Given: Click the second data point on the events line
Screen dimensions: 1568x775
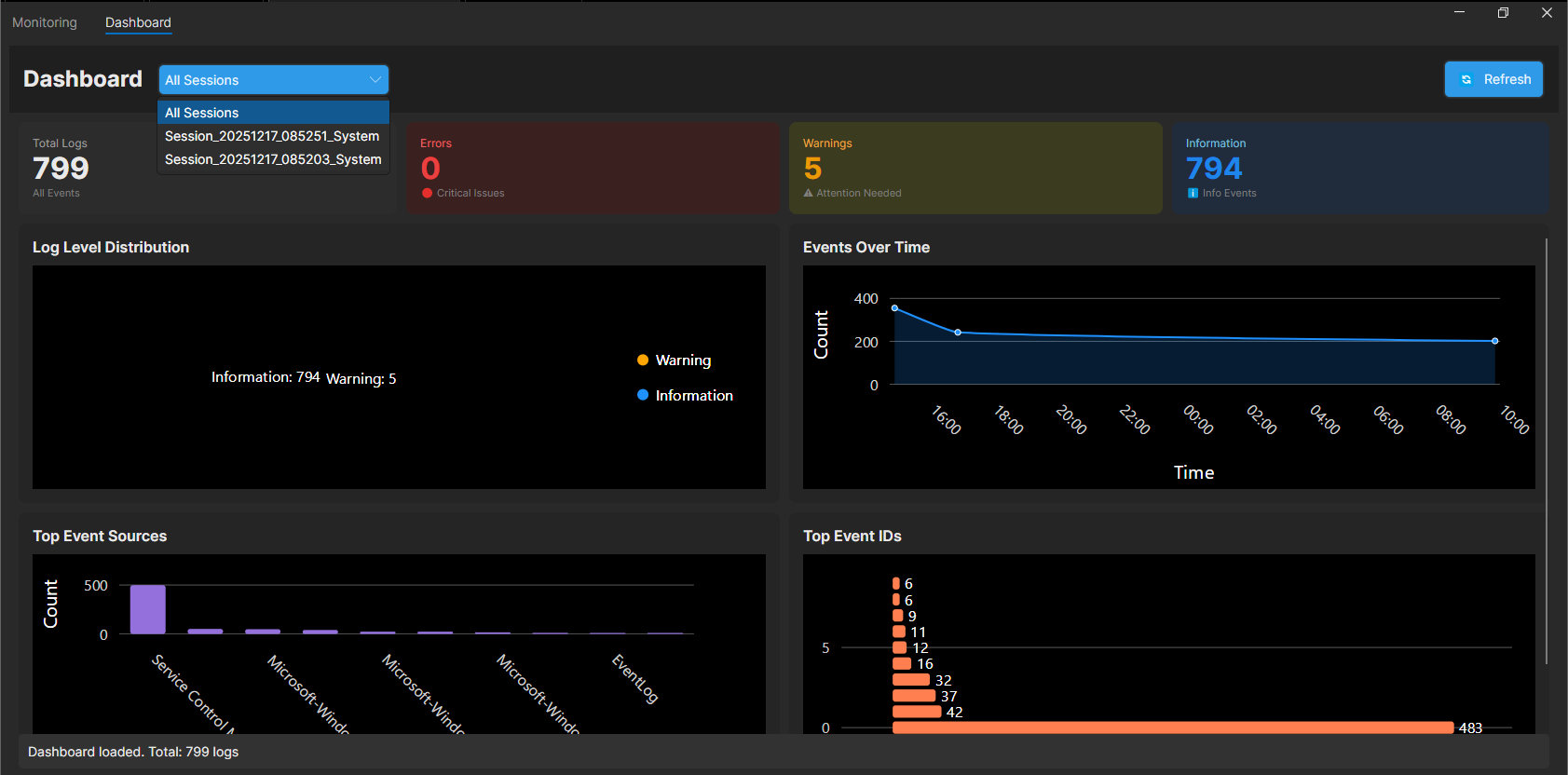Looking at the screenshot, I should [958, 333].
